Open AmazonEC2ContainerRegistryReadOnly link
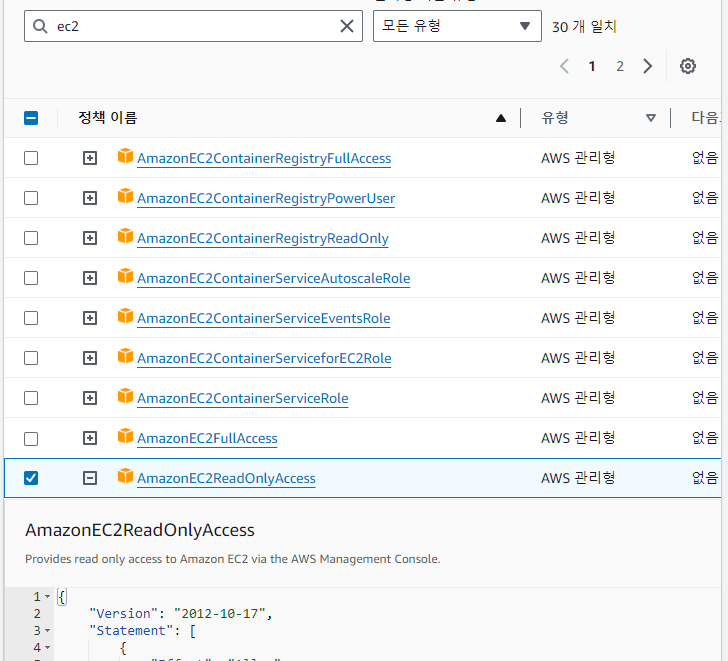 [262, 238]
